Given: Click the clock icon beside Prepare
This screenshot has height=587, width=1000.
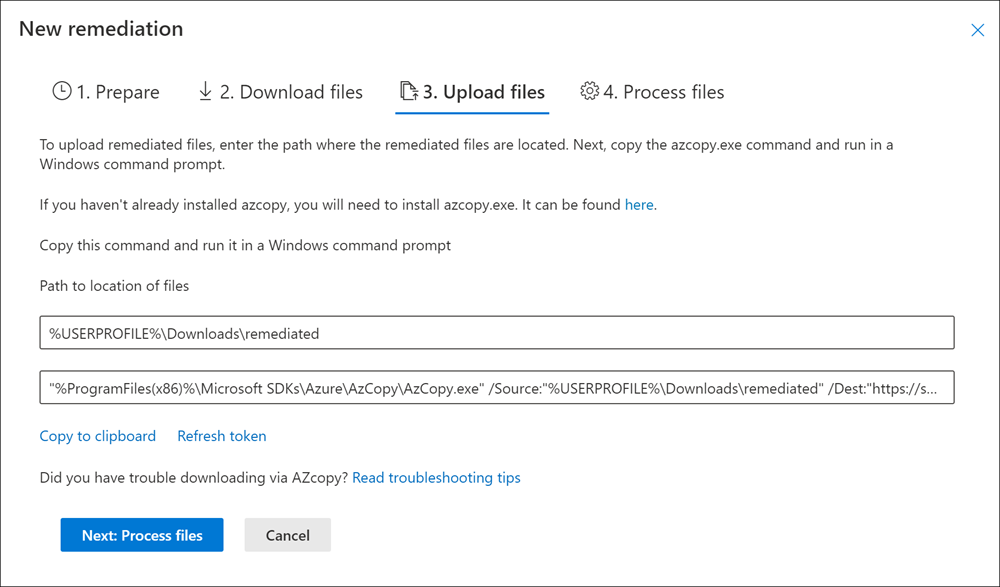Looking at the screenshot, I should 62,91.
